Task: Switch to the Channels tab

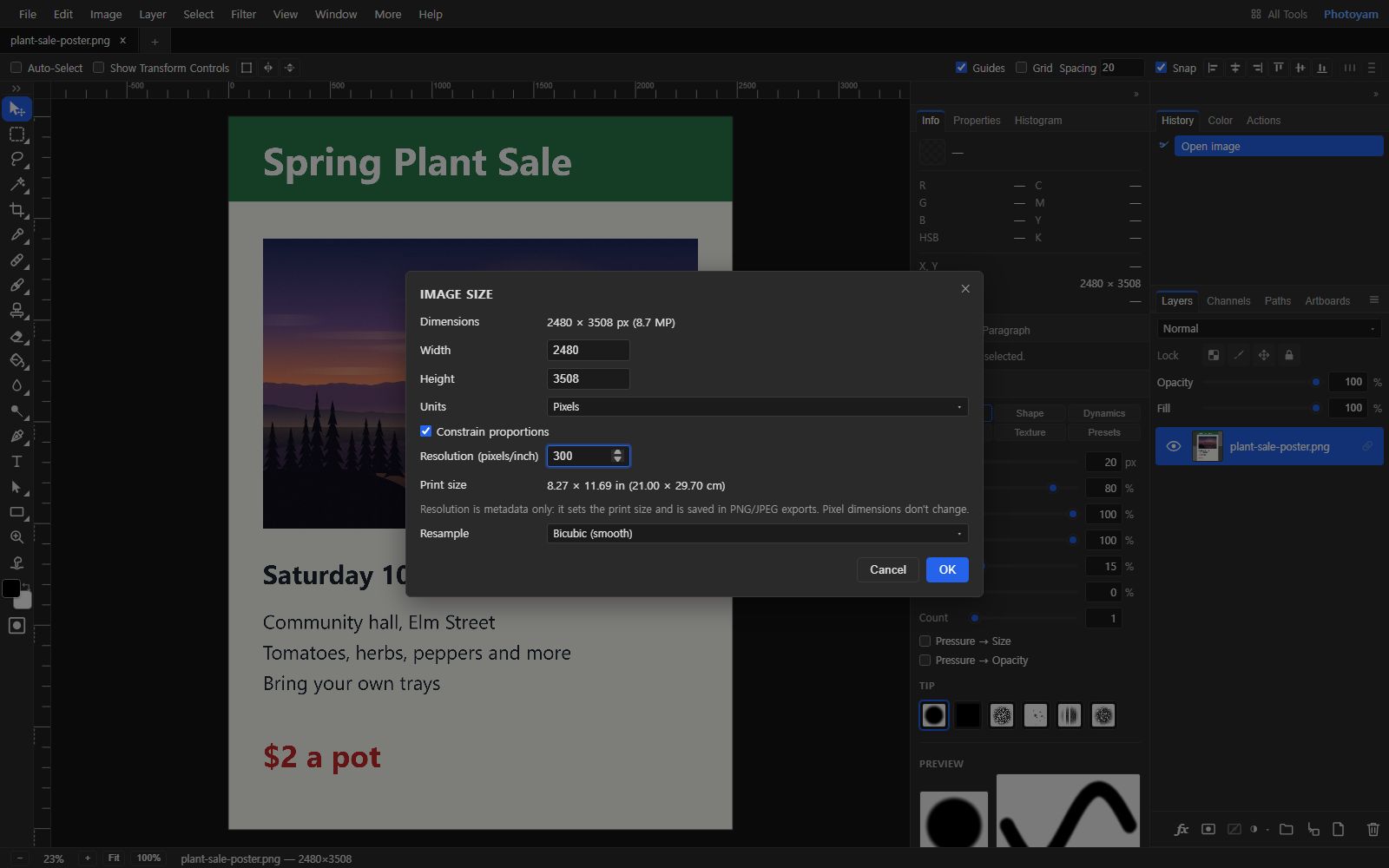Action: (x=1228, y=301)
